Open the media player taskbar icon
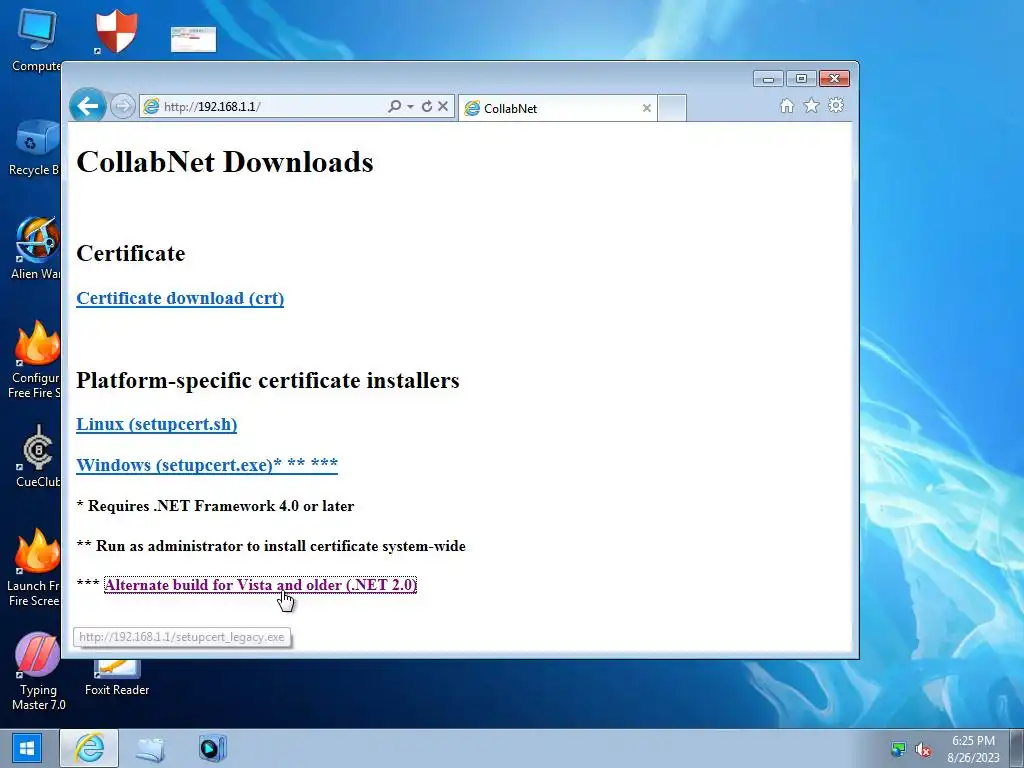This screenshot has height=768, width=1024. point(212,748)
